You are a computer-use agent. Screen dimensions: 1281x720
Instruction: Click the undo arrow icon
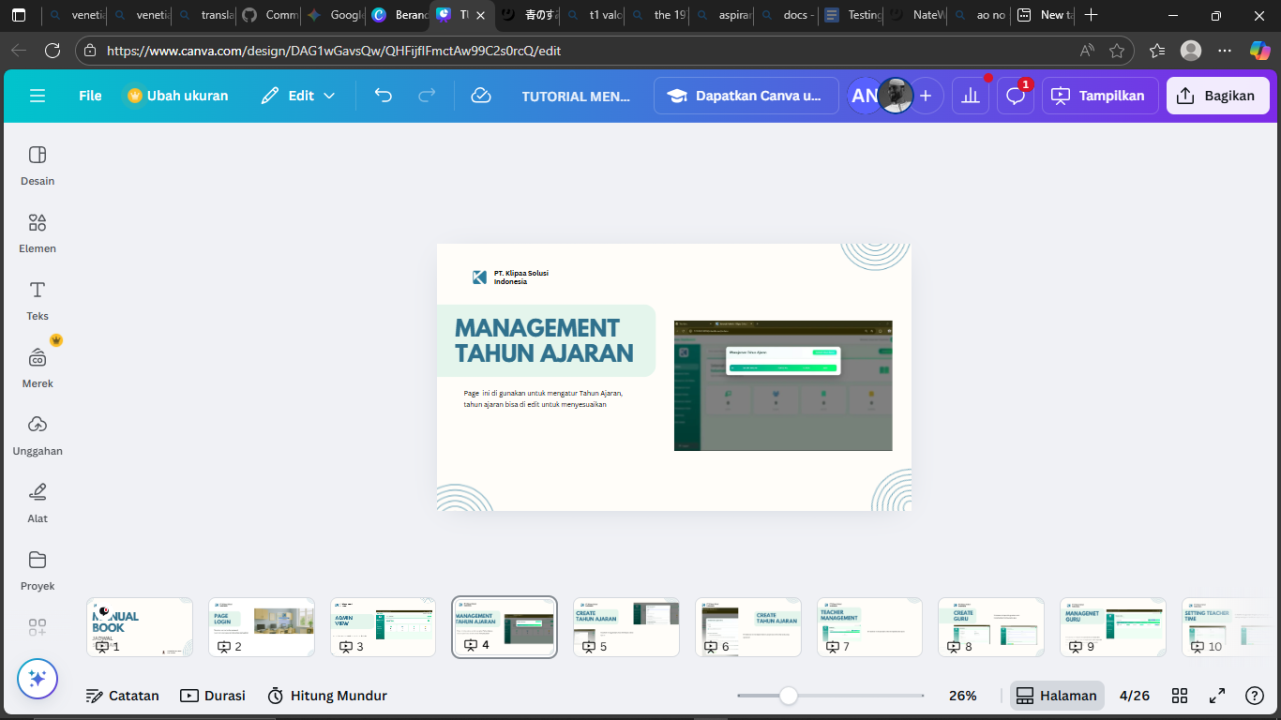click(383, 96)
